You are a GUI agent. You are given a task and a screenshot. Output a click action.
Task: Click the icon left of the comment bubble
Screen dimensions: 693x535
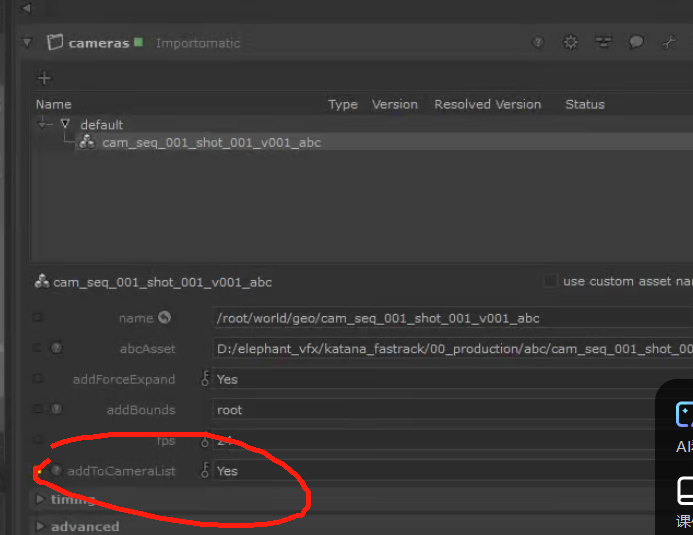pyautogui.click(x=603, y=43)
